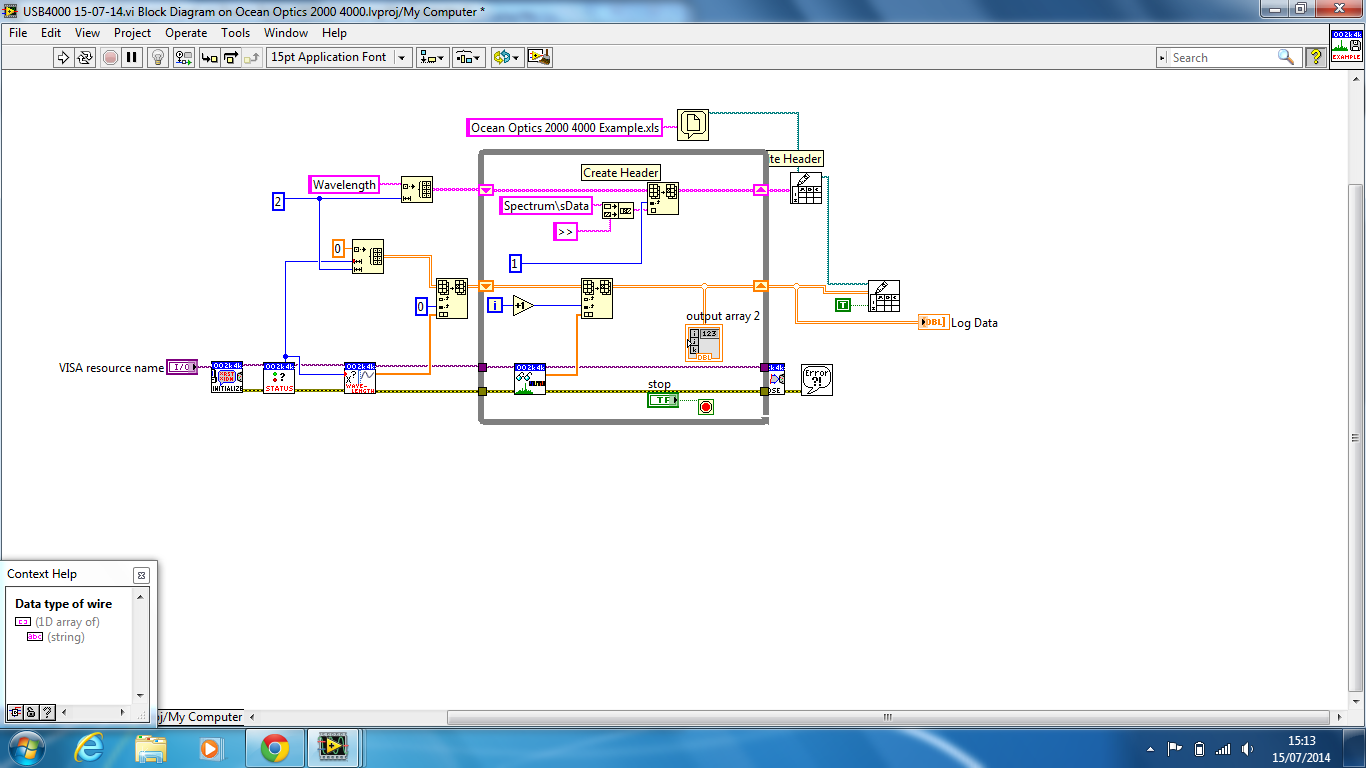Select the Wavelength string constant
The image size is (1366, 768).
coord(344,184)
